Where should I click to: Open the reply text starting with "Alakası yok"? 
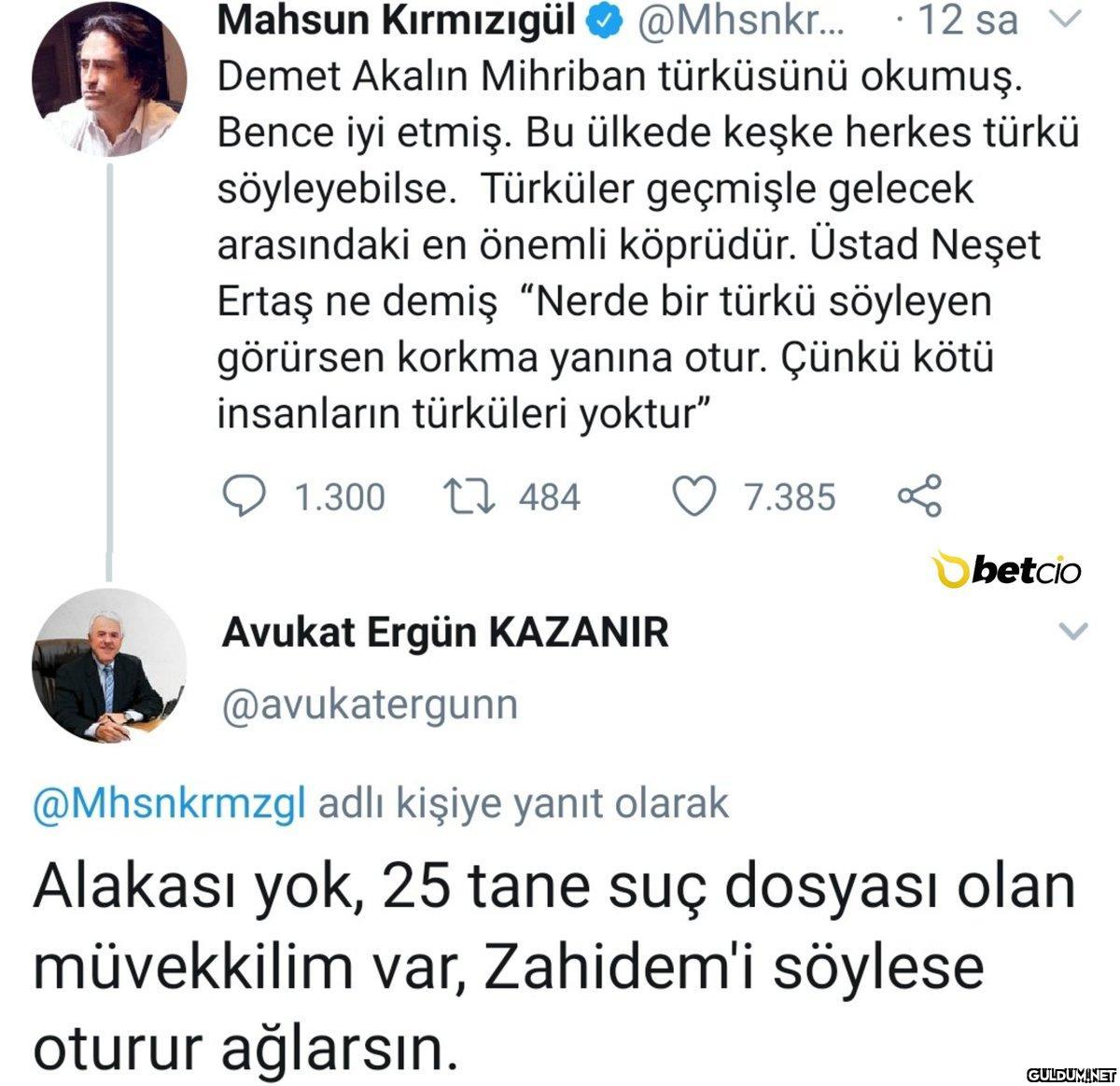tap(554, 968)
